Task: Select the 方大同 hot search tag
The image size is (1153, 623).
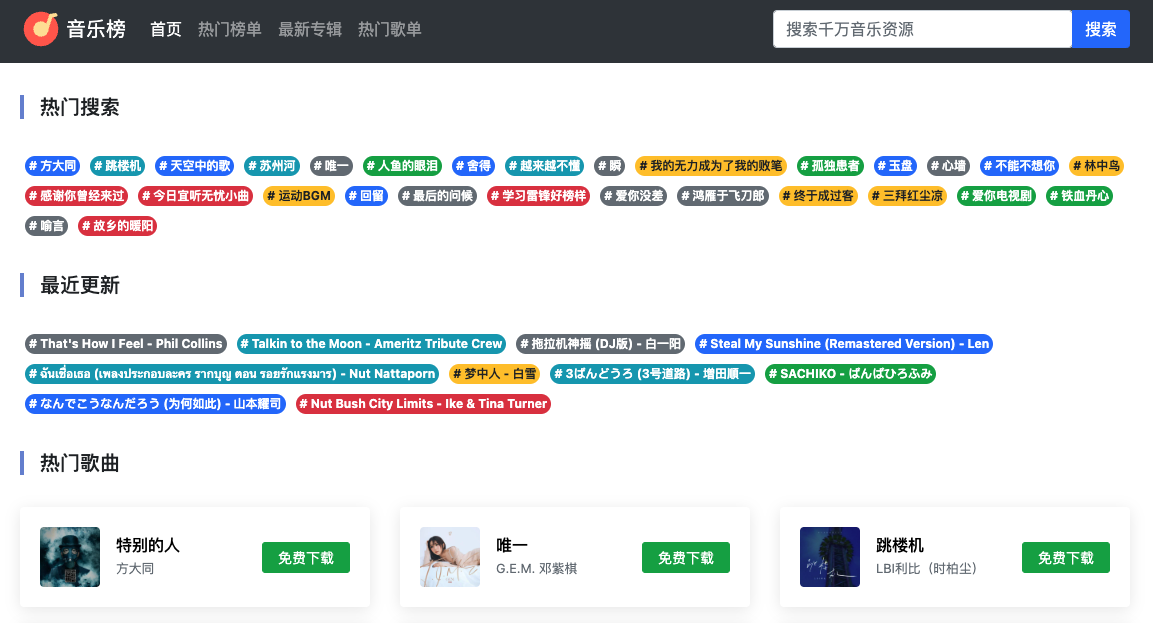Action: tap(53, 166)
